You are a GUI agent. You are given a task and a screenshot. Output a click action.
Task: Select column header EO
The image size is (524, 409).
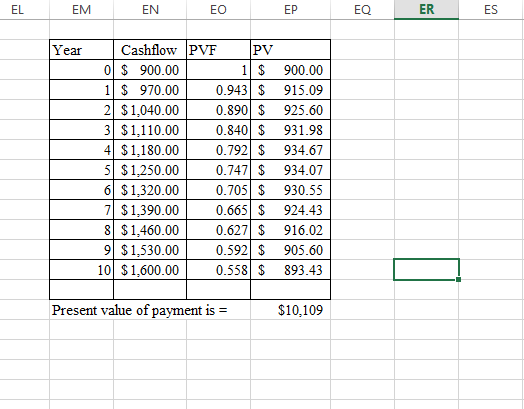(218, 9)
